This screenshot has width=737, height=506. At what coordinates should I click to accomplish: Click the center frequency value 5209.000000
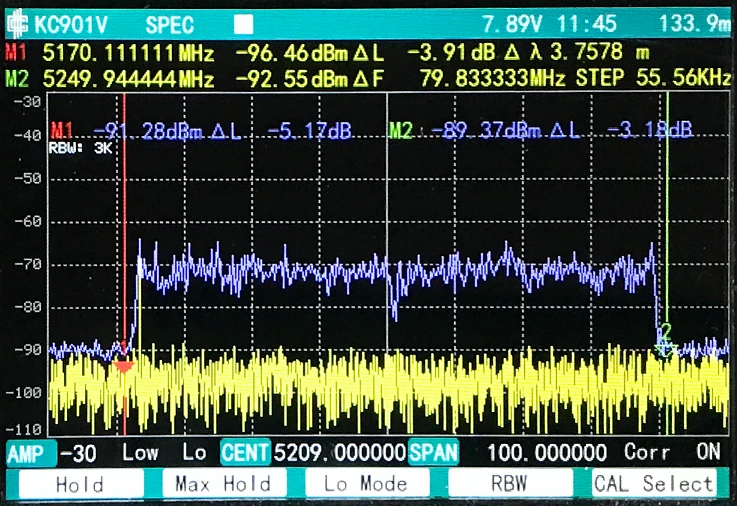click(340, 453)
